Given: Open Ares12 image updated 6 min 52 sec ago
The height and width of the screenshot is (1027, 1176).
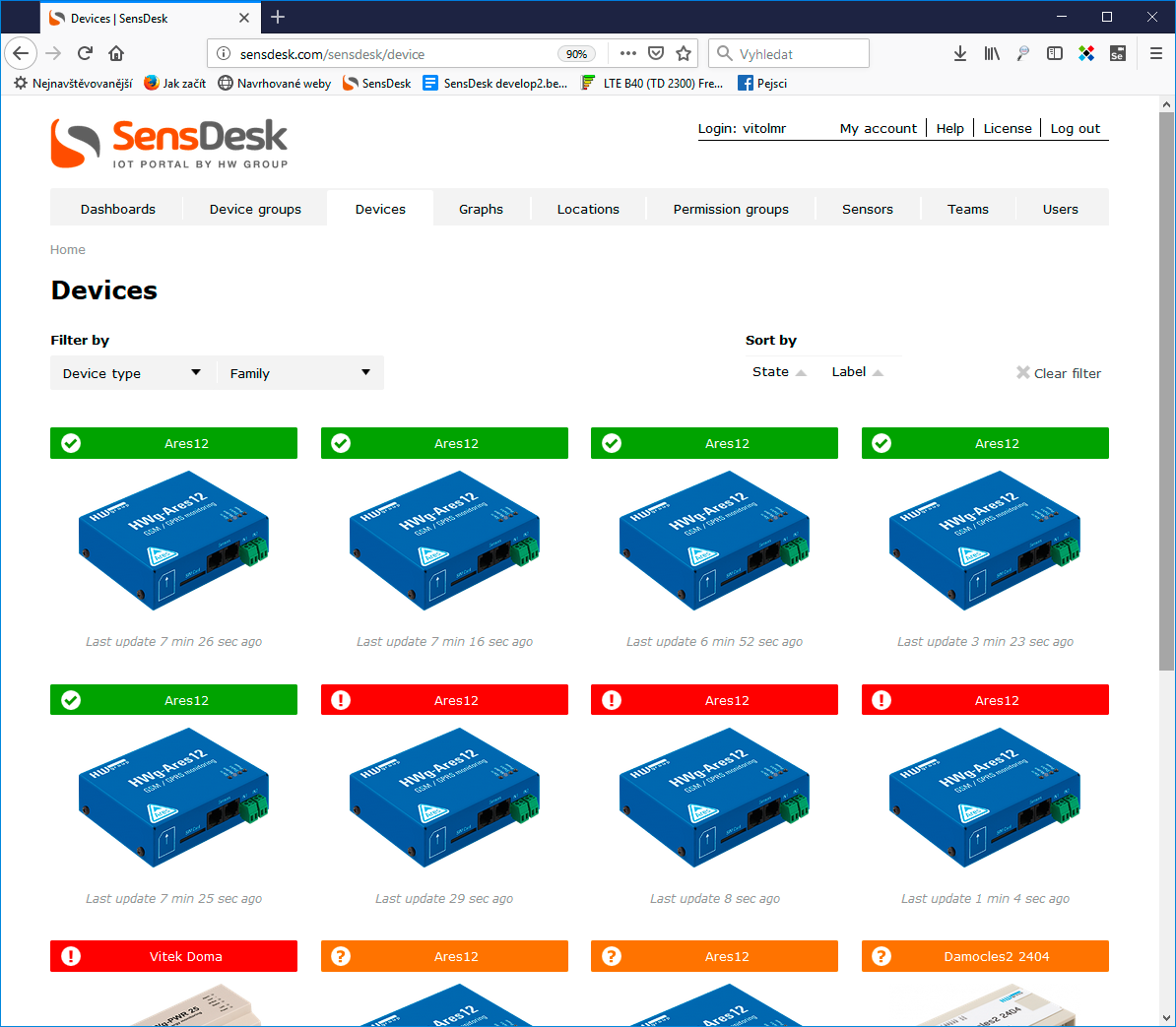Looking at the screenshot, I should (x=715, y=541).
